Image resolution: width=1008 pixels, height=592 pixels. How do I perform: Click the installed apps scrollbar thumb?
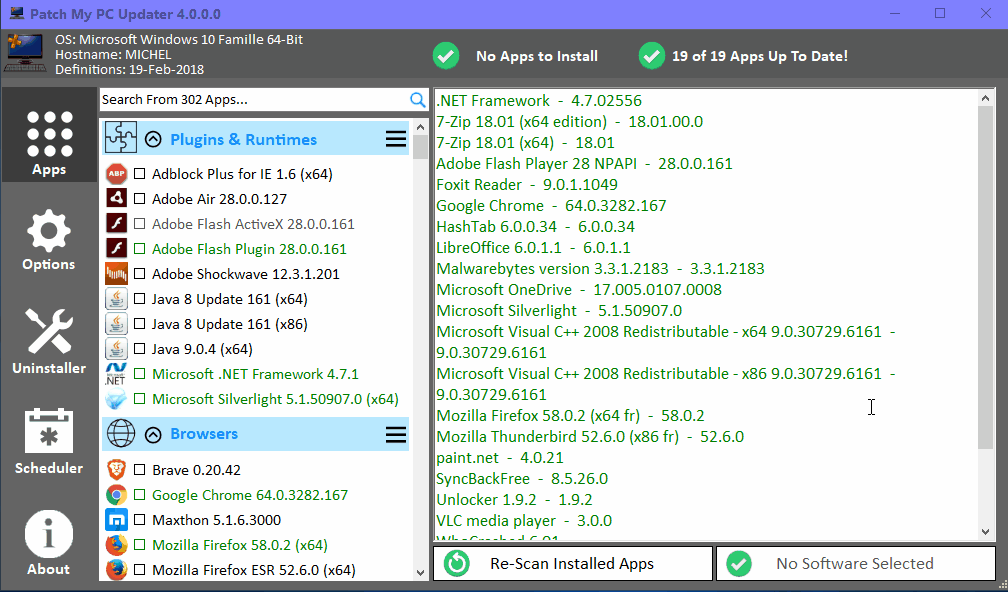pyautogui.click(x=986, y=278)
